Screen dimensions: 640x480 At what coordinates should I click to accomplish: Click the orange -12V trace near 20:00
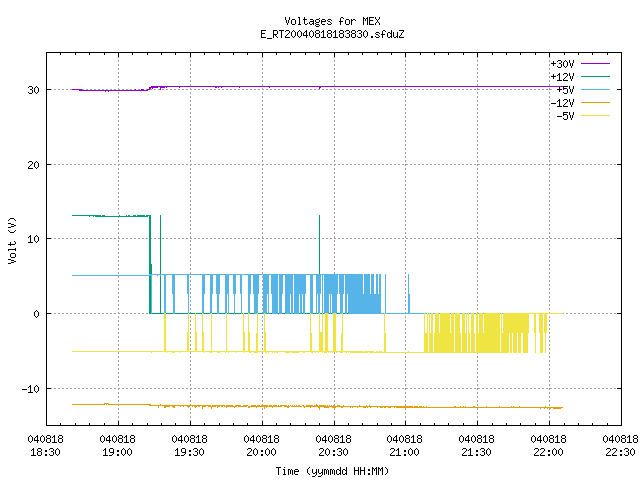(262, 406)
